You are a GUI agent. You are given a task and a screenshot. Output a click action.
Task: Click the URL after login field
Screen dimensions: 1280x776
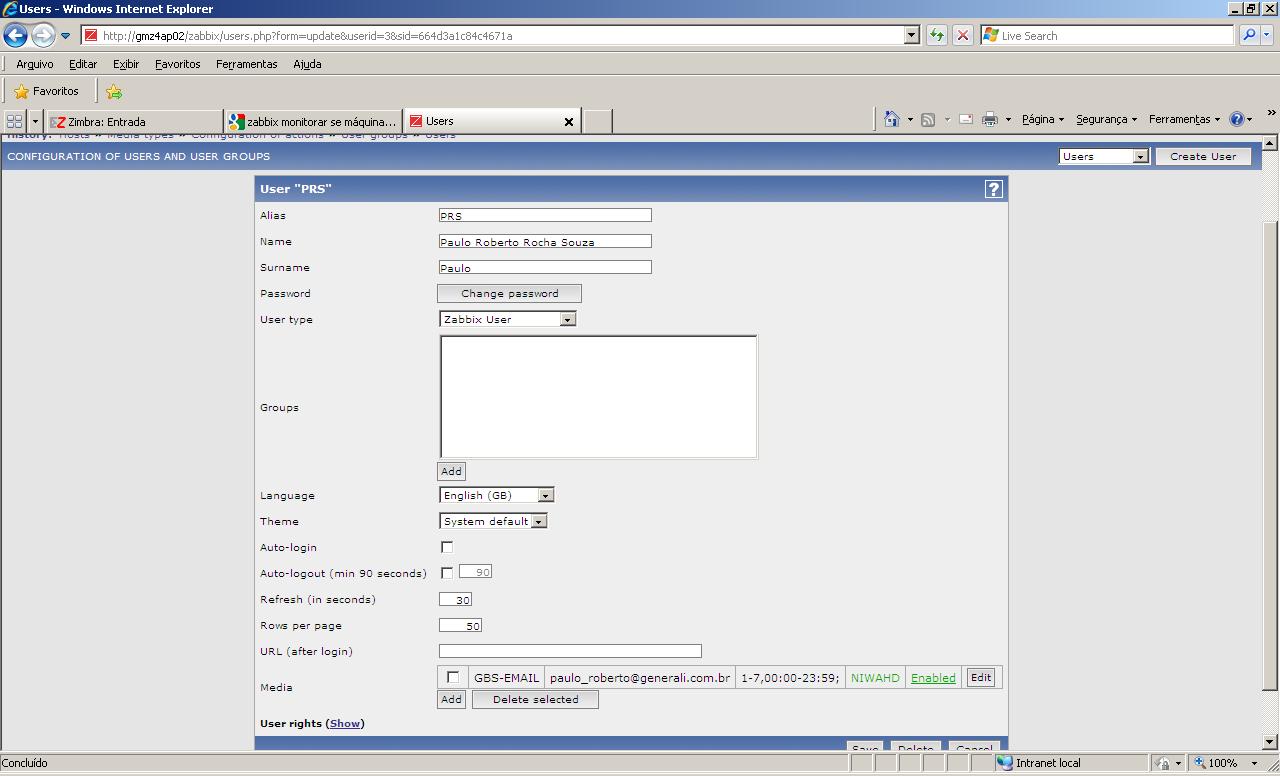coord(570,651)
